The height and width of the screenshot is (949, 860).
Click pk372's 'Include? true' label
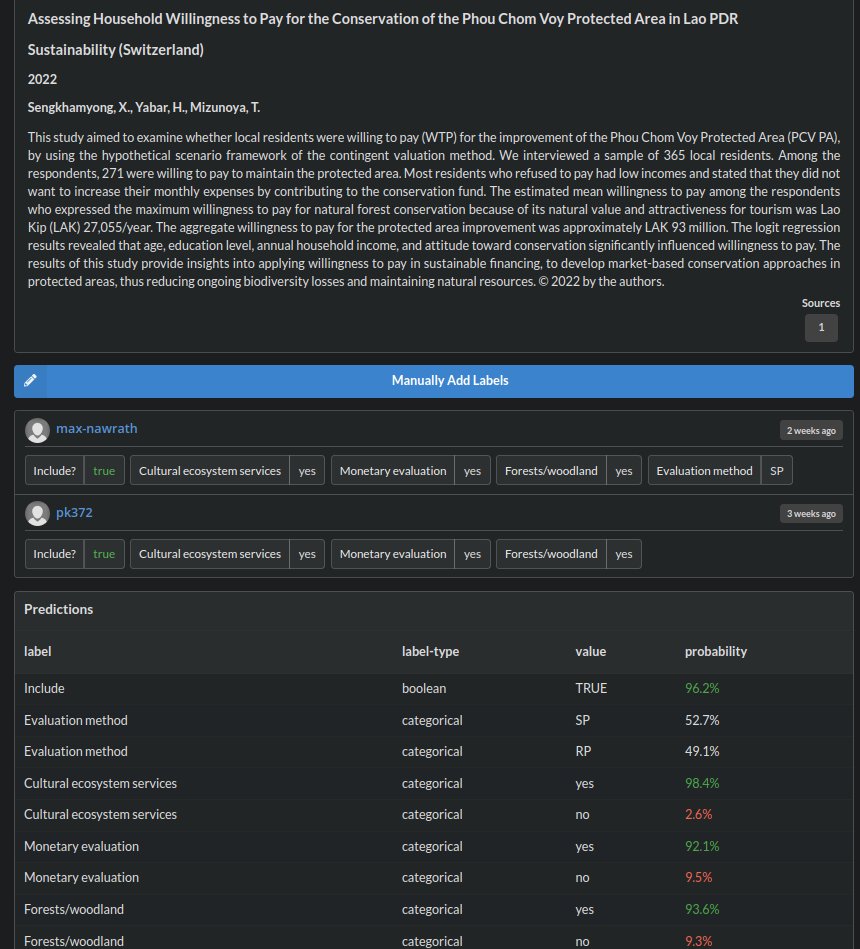pos(75,554)
